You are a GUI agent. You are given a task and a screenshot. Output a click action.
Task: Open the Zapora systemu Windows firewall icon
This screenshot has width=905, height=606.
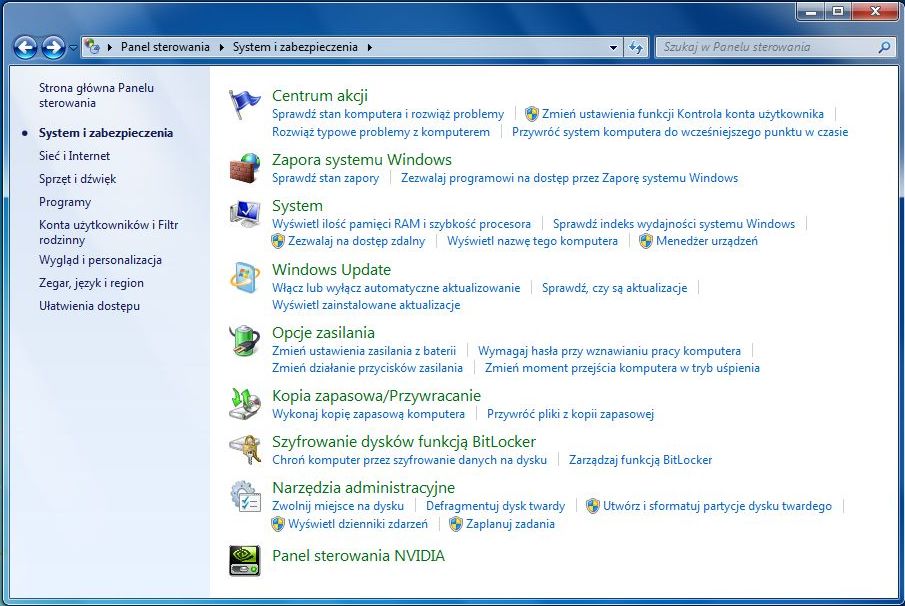245,168
